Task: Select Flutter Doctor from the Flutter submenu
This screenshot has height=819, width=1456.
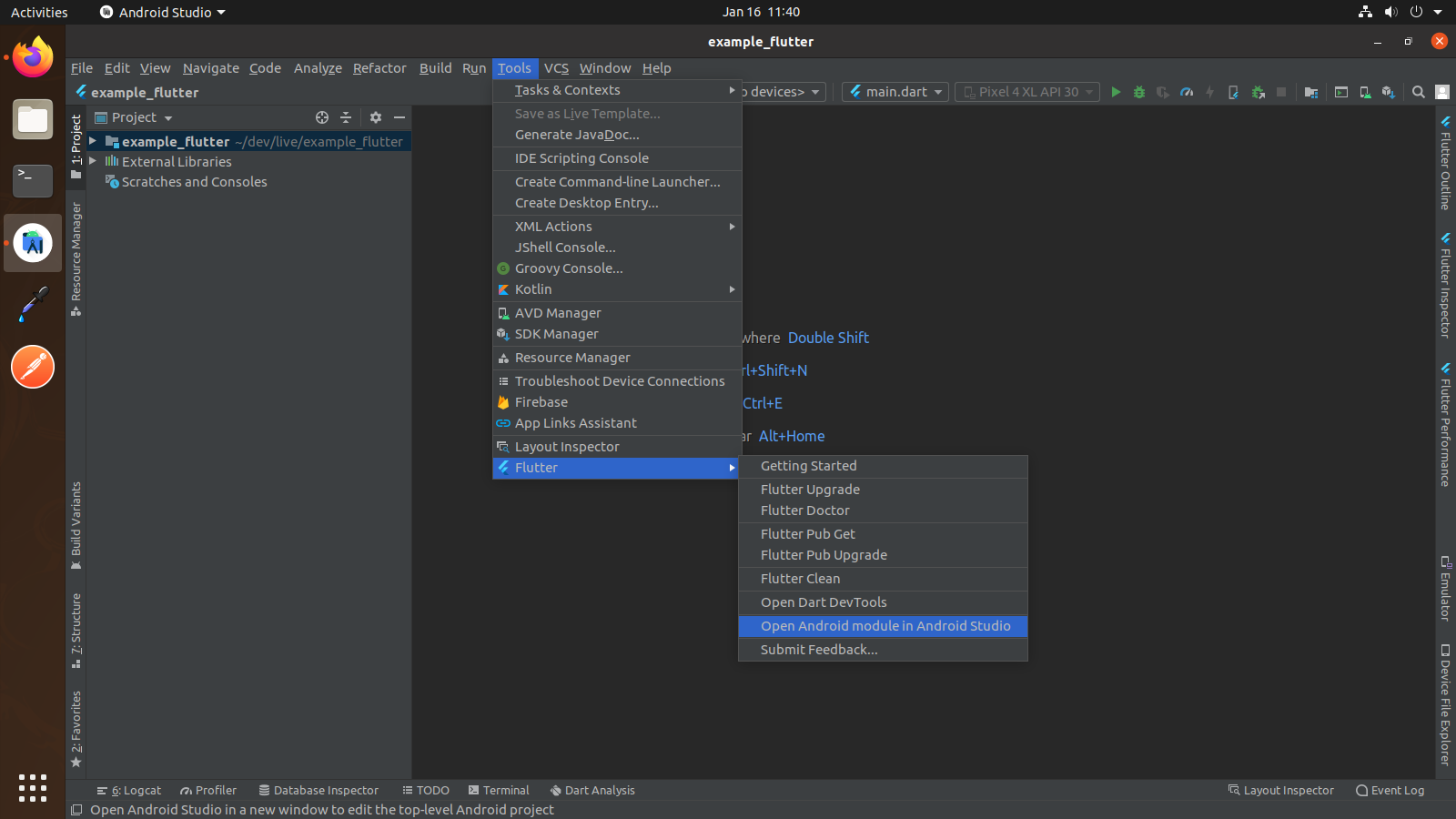Action: pyautogui.click(x=804, y=511)
